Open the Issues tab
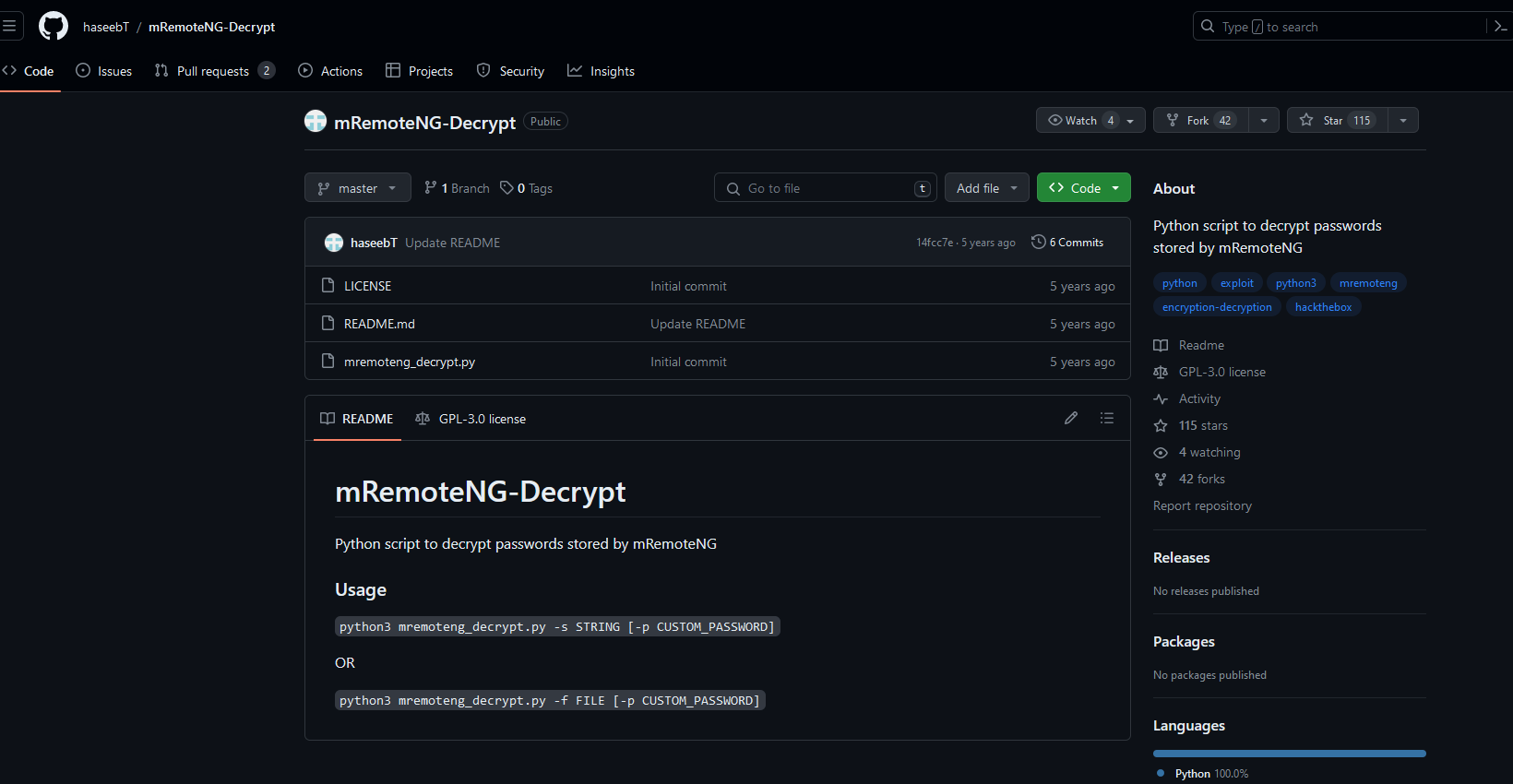 (x=104, y=71)
